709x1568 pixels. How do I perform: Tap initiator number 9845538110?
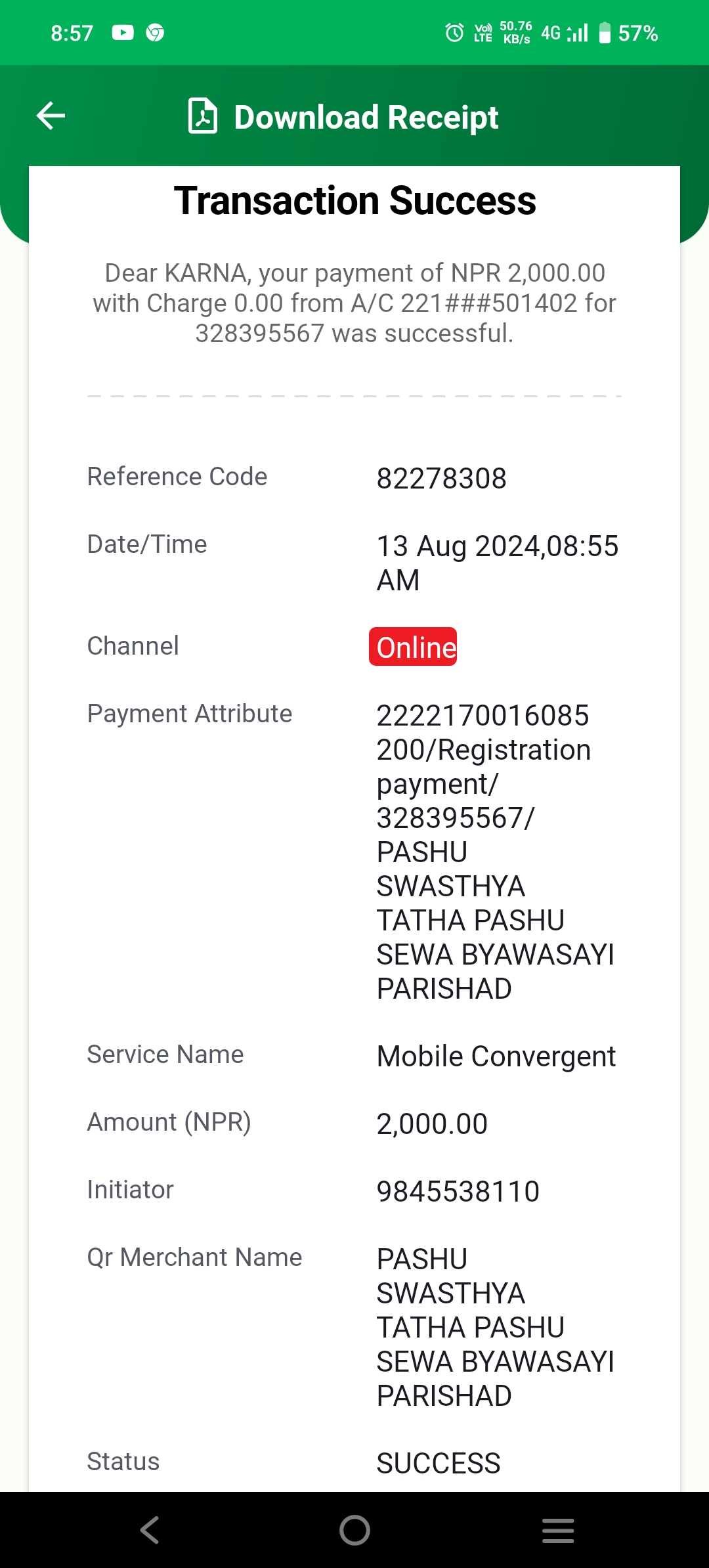coord(458,1191)
